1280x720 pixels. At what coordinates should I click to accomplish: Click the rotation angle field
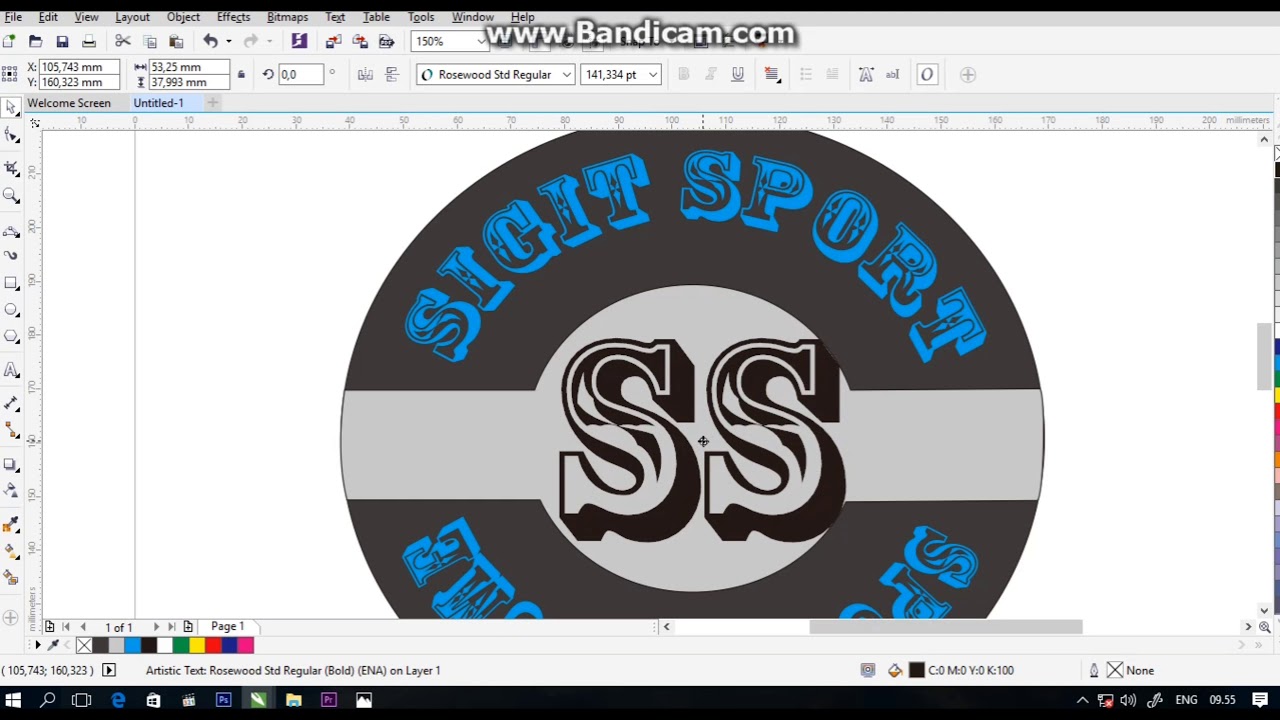[300, 75]
